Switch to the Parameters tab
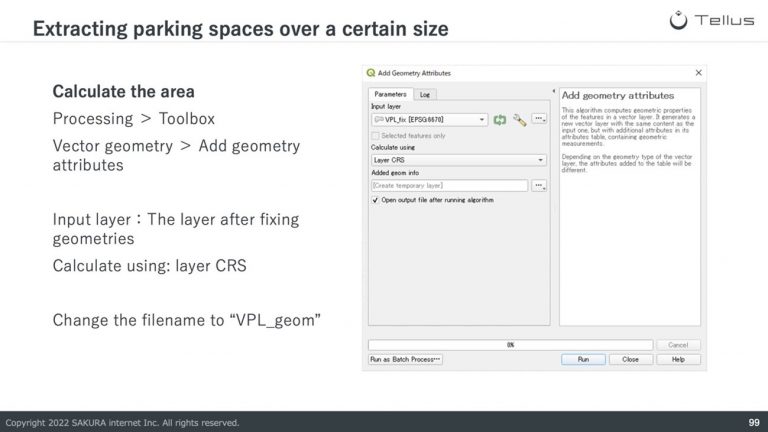 tap(390, 94)
